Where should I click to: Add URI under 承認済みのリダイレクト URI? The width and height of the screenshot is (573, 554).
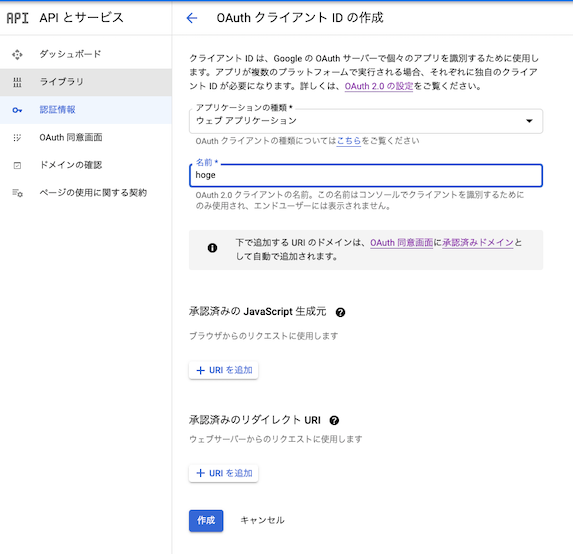(224, 474)
